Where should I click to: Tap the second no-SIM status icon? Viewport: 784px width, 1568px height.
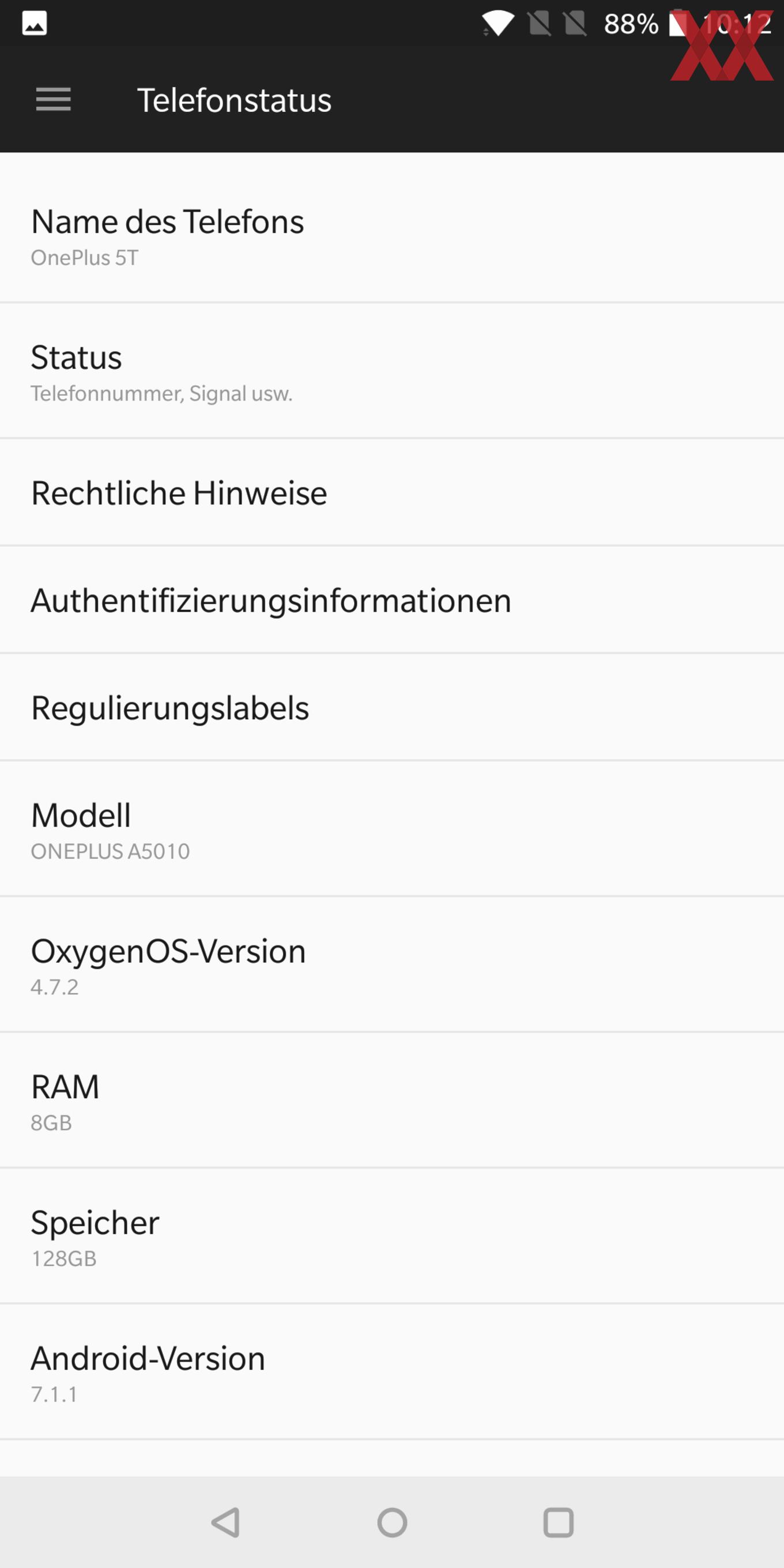pyautogui.click(x=575, y=24)
